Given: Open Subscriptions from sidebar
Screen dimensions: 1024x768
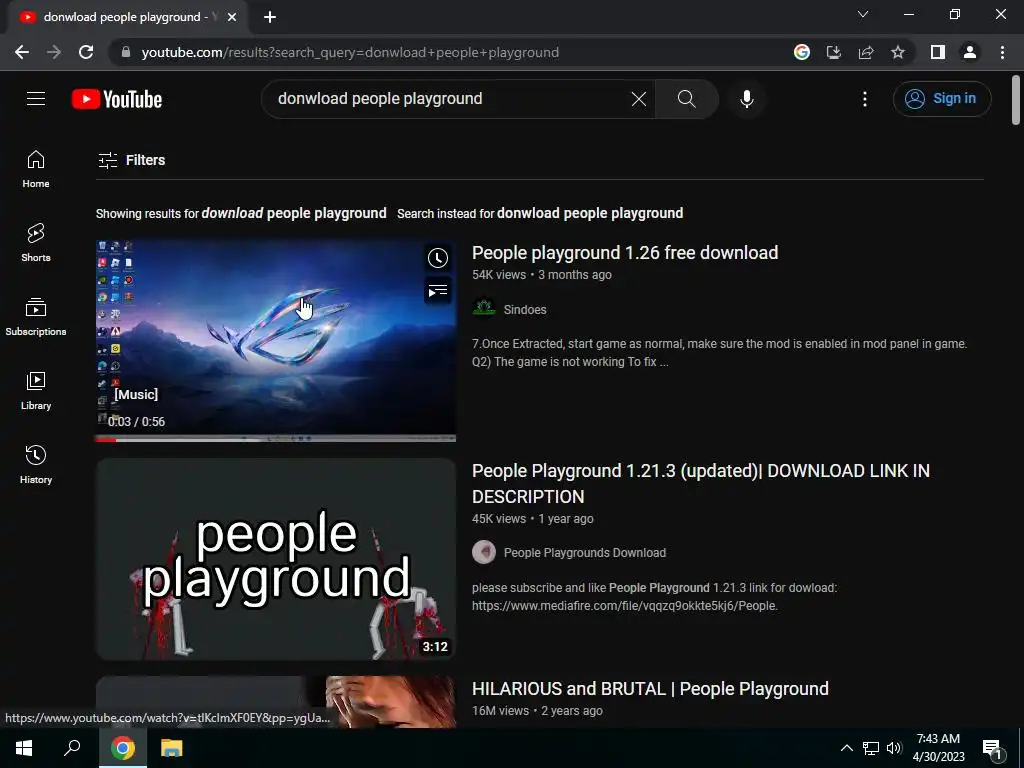Looking at the screenshot, I should click(36, 317).
